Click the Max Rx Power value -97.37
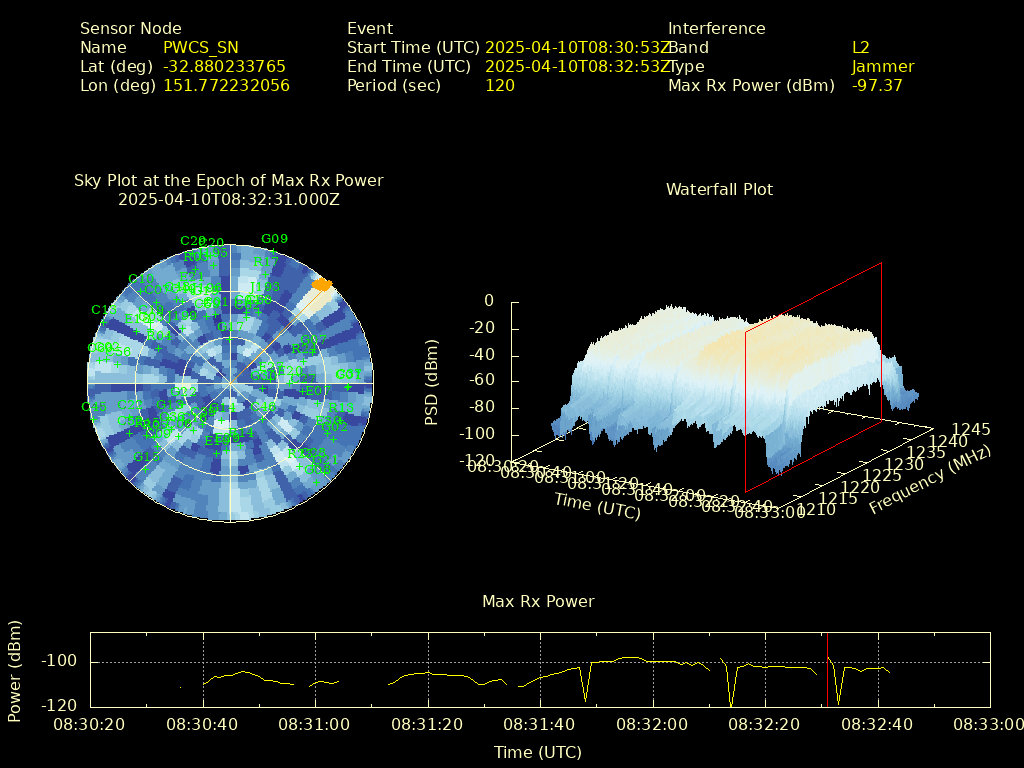The height and width of the screenshot is (768, 1024). pyautogui.click(x=877, y=86)
